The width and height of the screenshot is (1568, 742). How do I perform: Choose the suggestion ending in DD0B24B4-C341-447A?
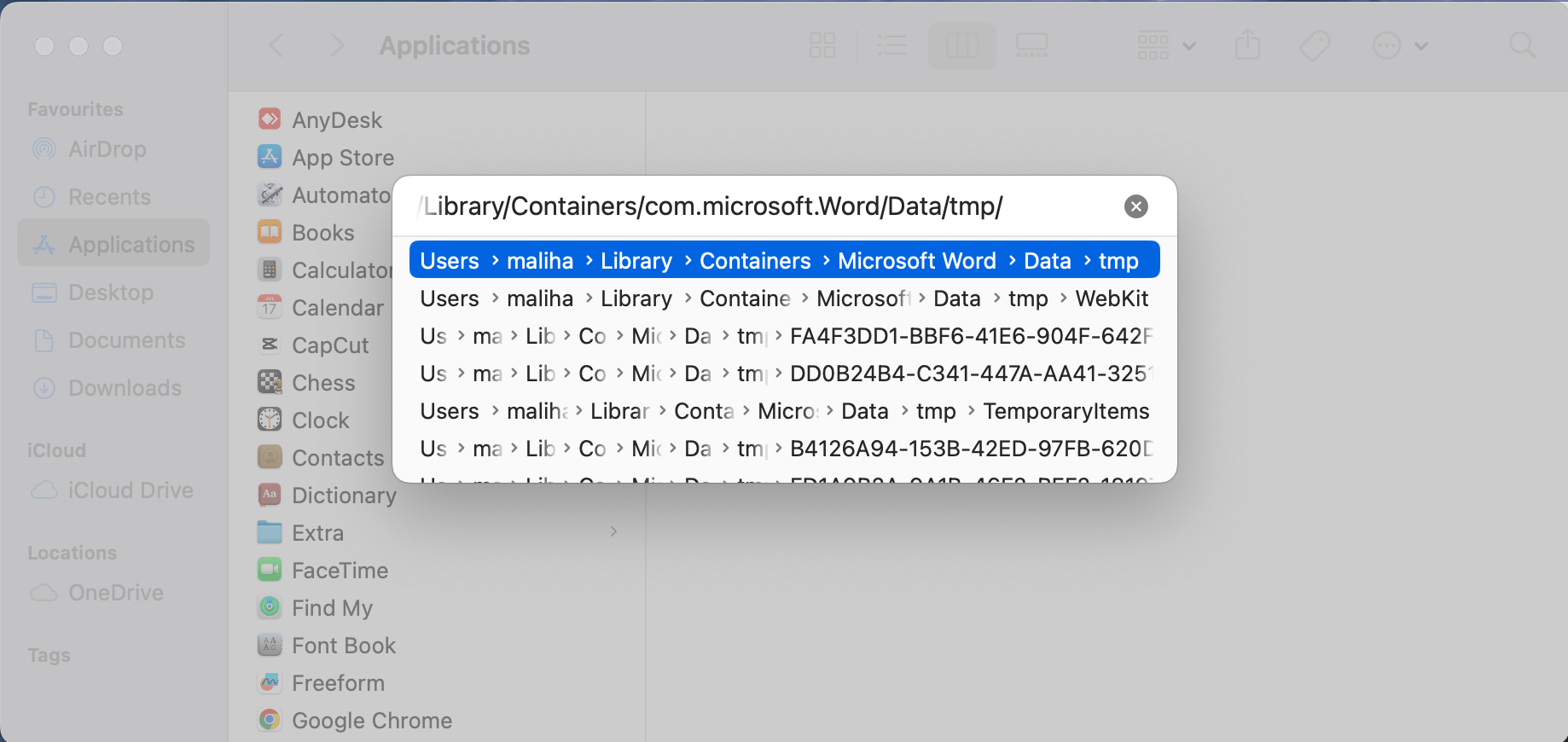pyautogui.click(x=784, y=374)
